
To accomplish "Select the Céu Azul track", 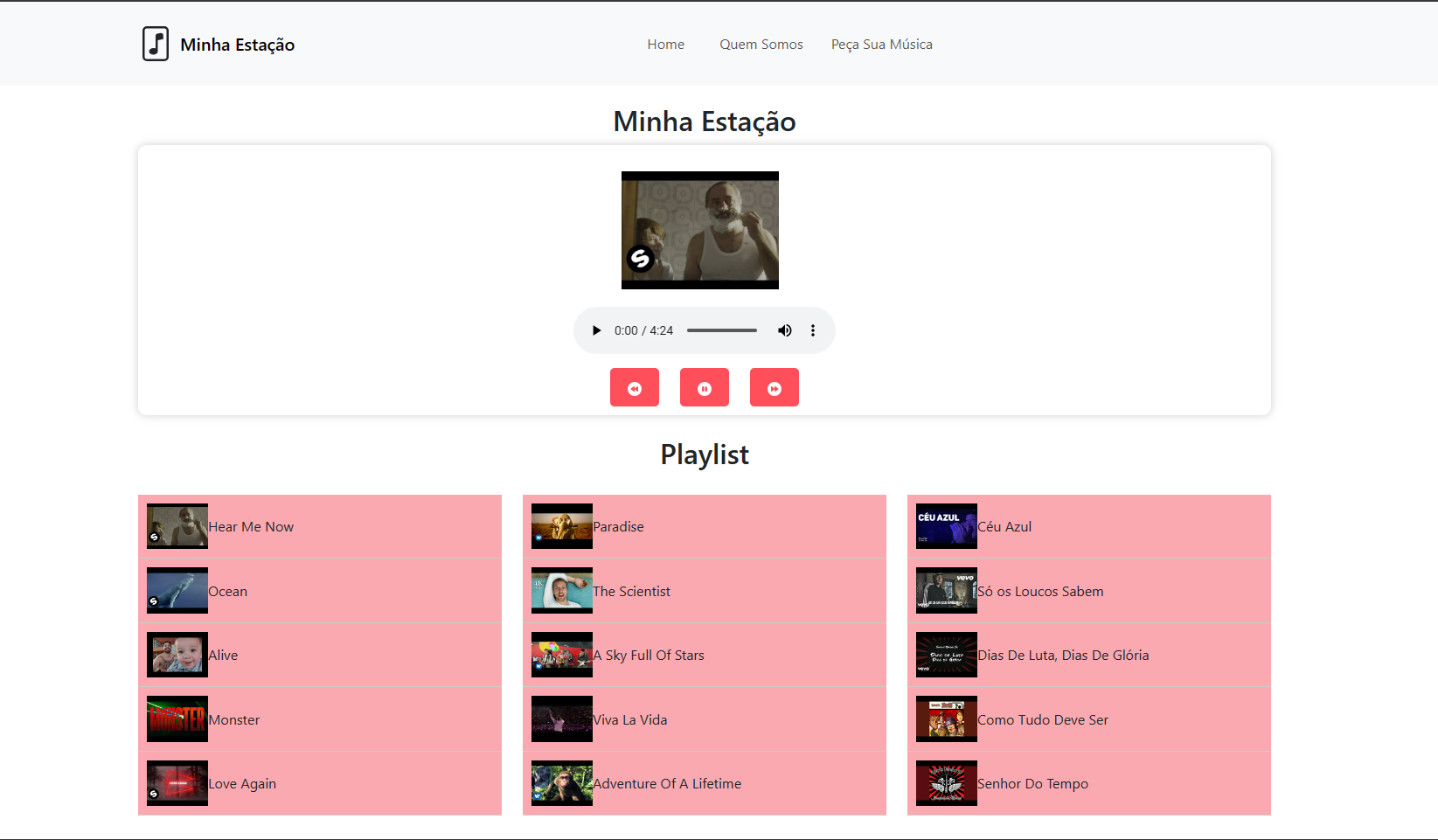I will pos(1004,527).
